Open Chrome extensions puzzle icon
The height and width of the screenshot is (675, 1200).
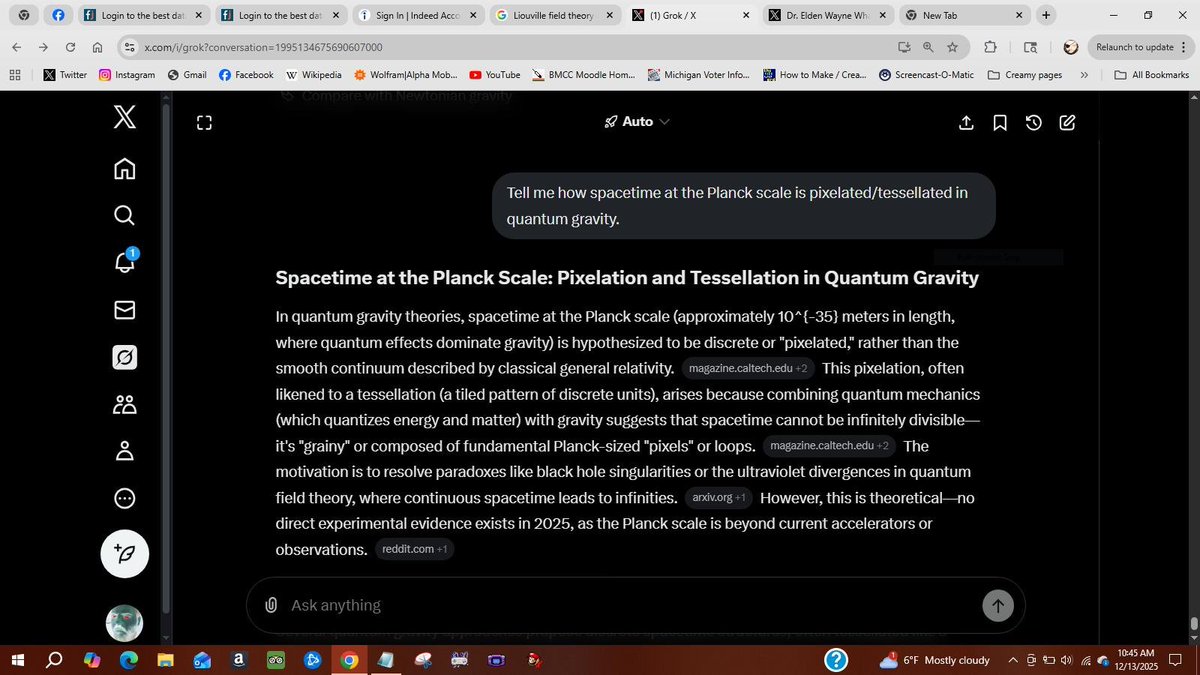(990, 47)
